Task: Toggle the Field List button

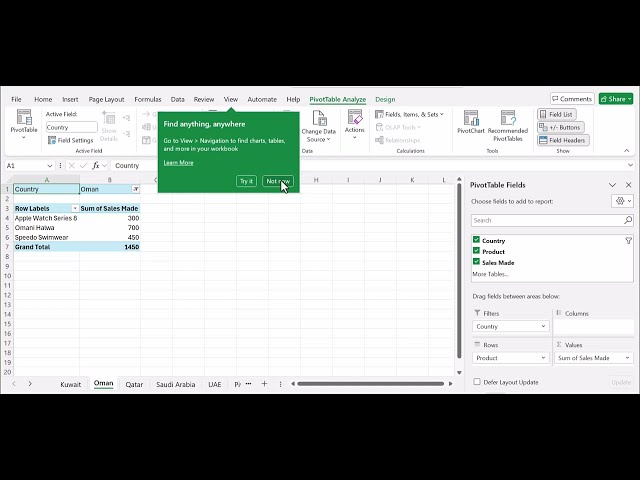Action: [x=556, y=114]
